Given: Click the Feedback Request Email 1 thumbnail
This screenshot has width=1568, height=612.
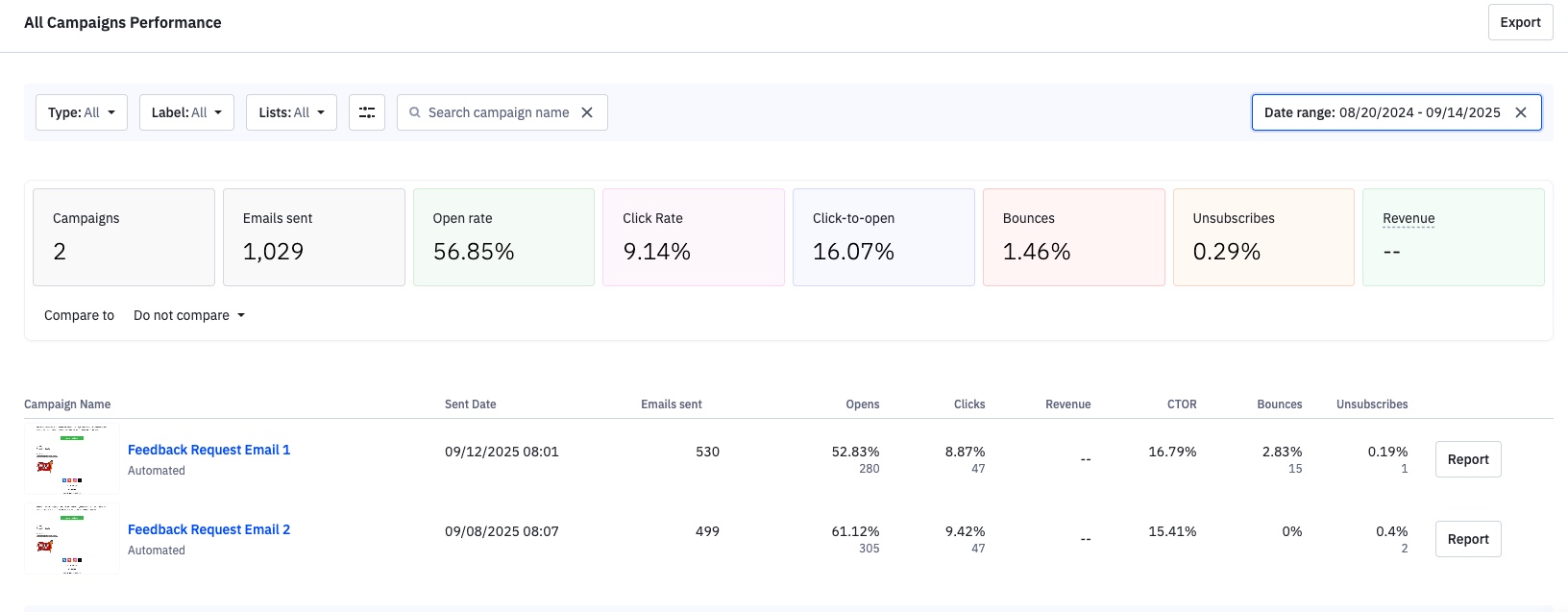Looking at the screenshot, I should click(72, 459).
